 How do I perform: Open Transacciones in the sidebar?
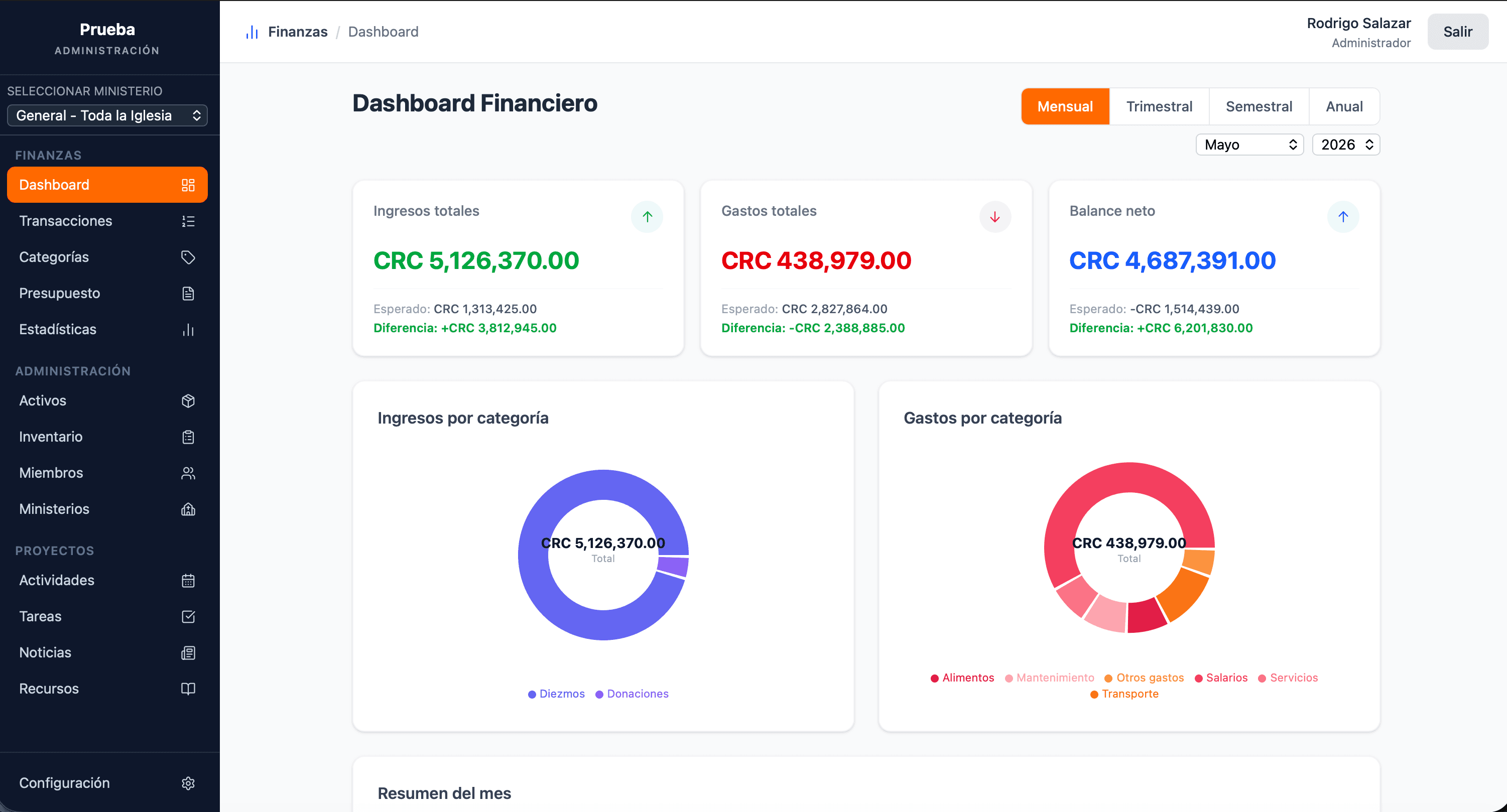point(107,221)
